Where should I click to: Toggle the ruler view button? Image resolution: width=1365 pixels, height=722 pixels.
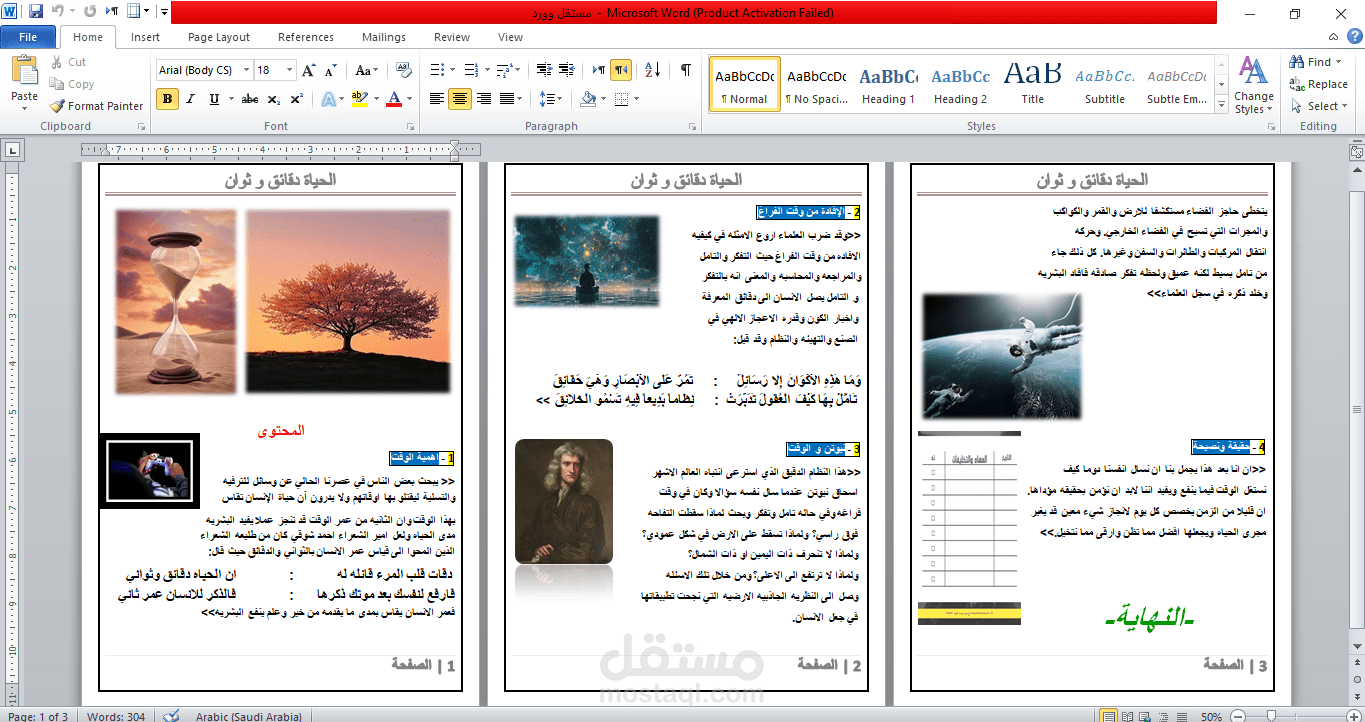[x=1356, y=151]
